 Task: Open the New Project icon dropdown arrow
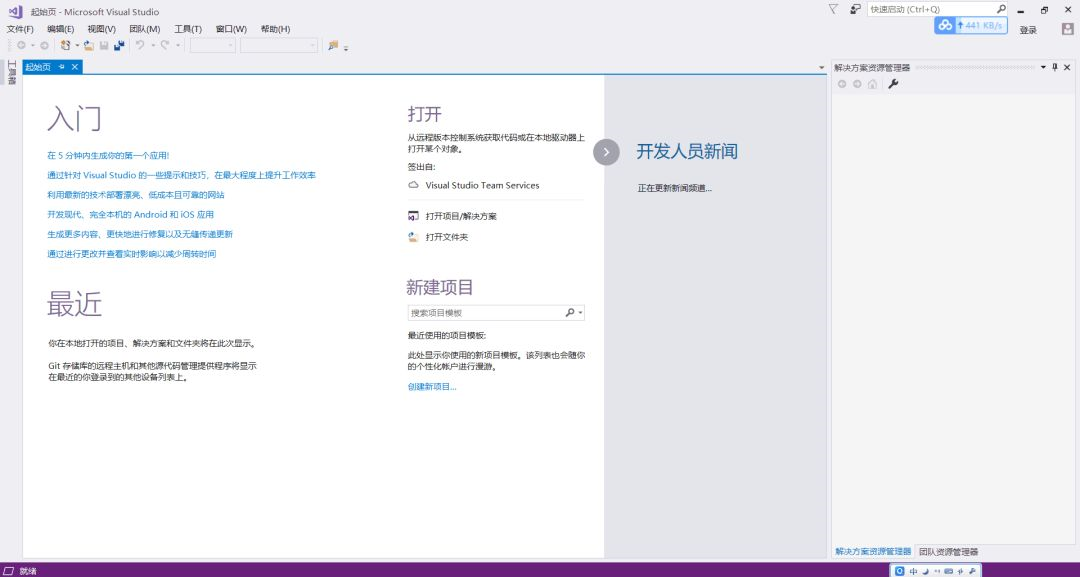[77, 45]
